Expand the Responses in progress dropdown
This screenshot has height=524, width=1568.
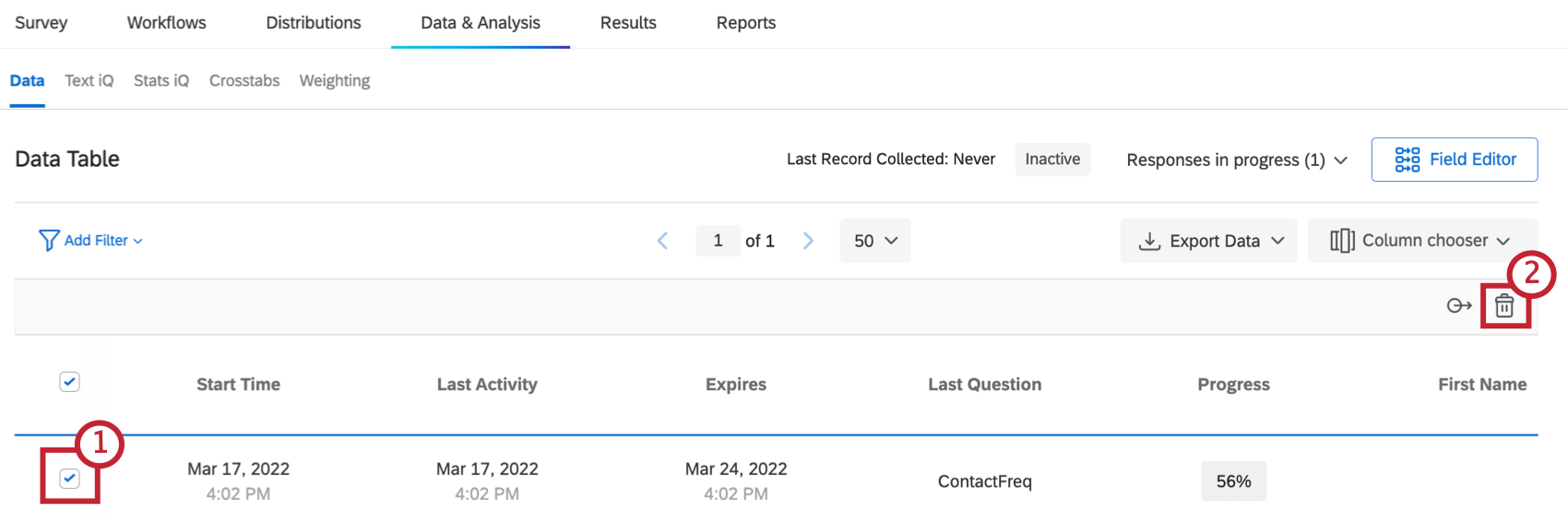pos(1340,161)
